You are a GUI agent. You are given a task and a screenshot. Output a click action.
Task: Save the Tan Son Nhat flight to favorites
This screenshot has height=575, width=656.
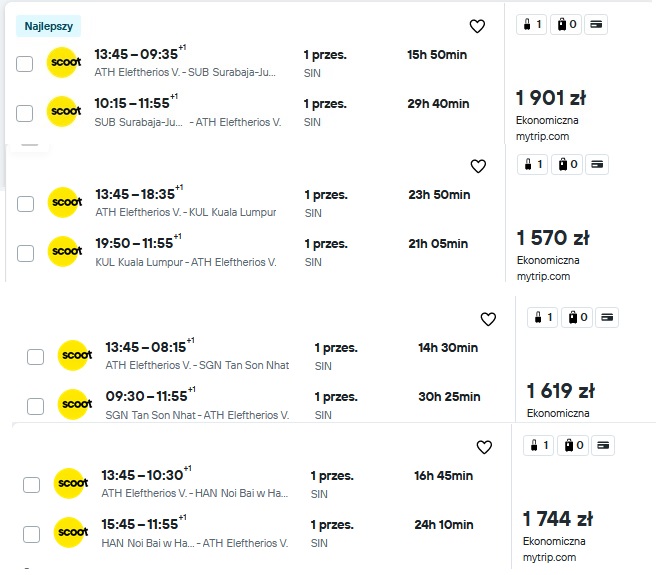pyautogui.click(x=488, y=319)
